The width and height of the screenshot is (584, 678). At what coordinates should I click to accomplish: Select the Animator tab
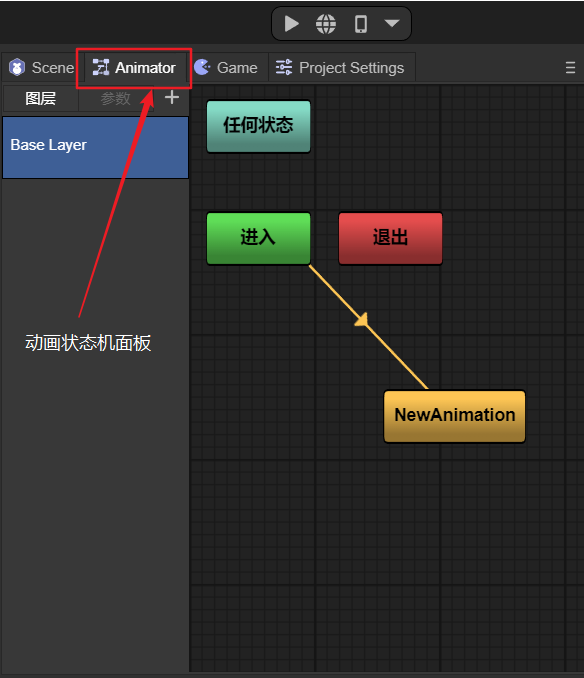[134, 68]
